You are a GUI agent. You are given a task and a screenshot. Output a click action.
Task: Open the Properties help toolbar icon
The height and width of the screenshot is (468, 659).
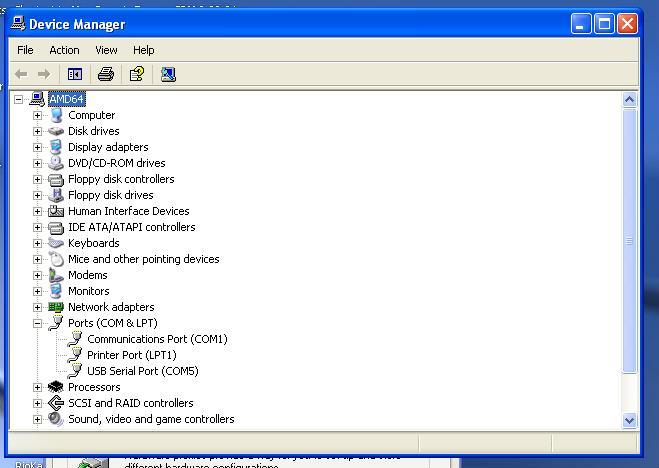click(137, 74)
